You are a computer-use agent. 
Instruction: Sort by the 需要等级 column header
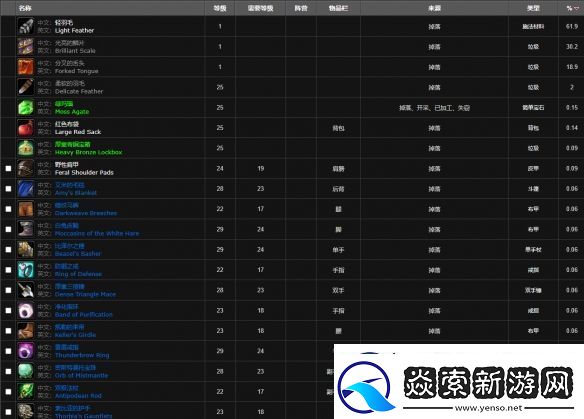click(x=260, y=8)
